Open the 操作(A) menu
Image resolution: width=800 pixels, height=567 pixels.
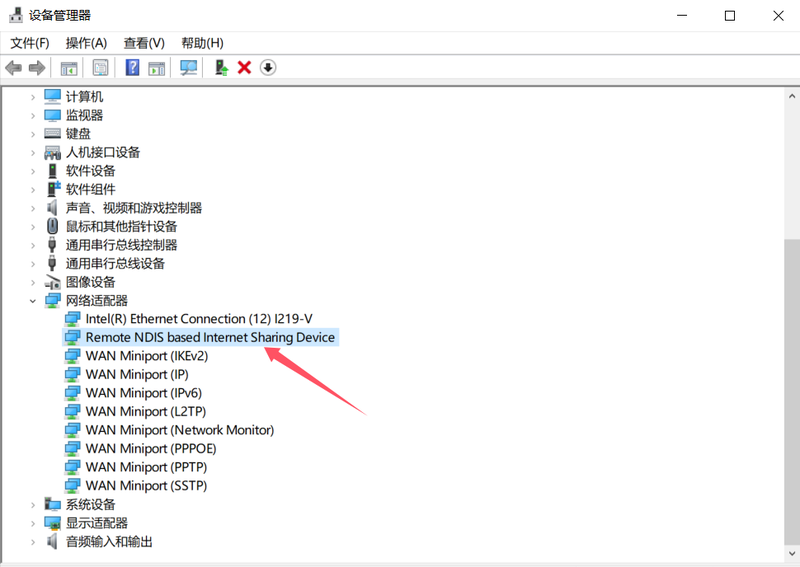pyautogui.click(x=86, y=43)
